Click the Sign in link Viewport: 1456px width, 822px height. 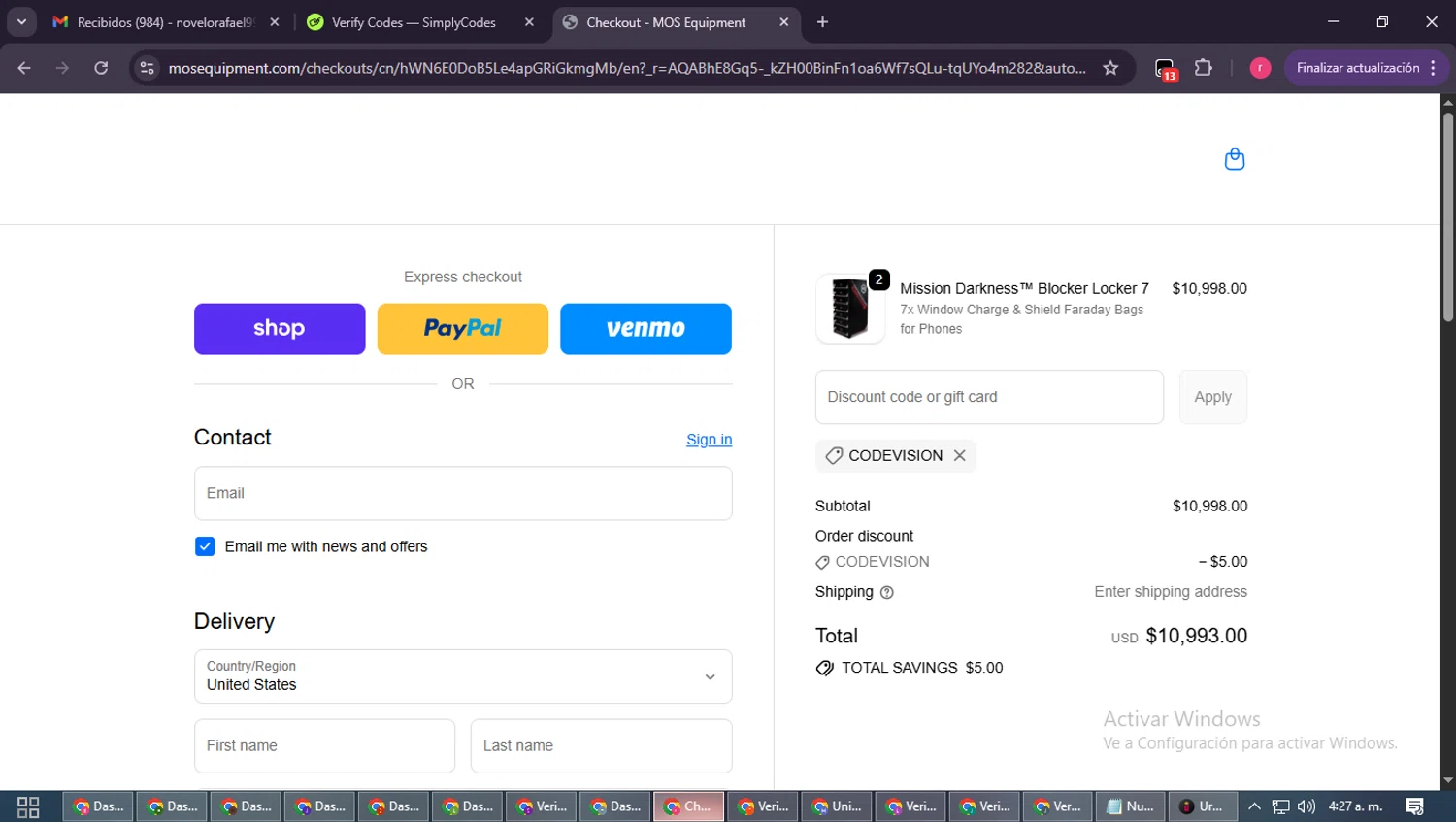click(x=710, y=440)
